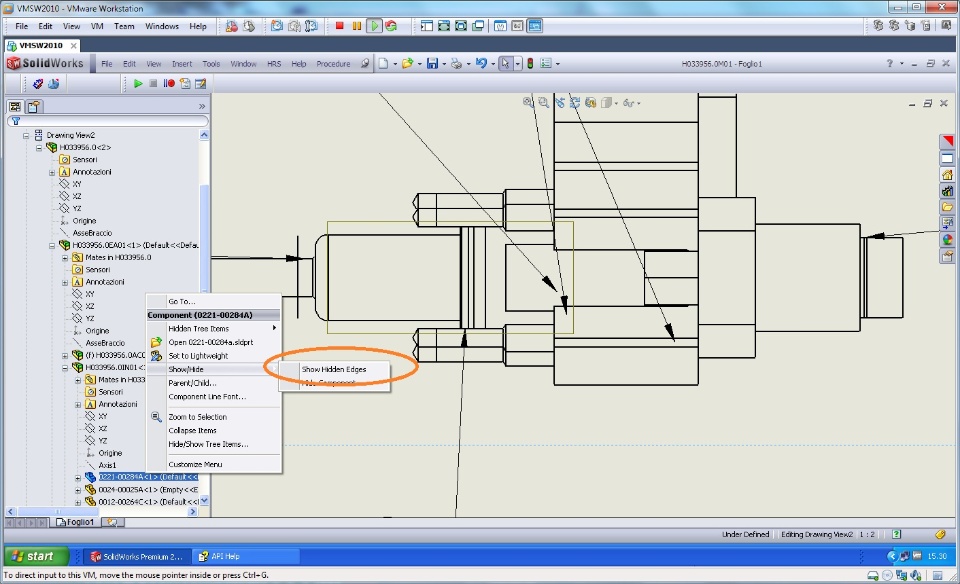960x584 pixels.
Task: Open the SolidWorks Tools menu
Action: coord(211,64)
